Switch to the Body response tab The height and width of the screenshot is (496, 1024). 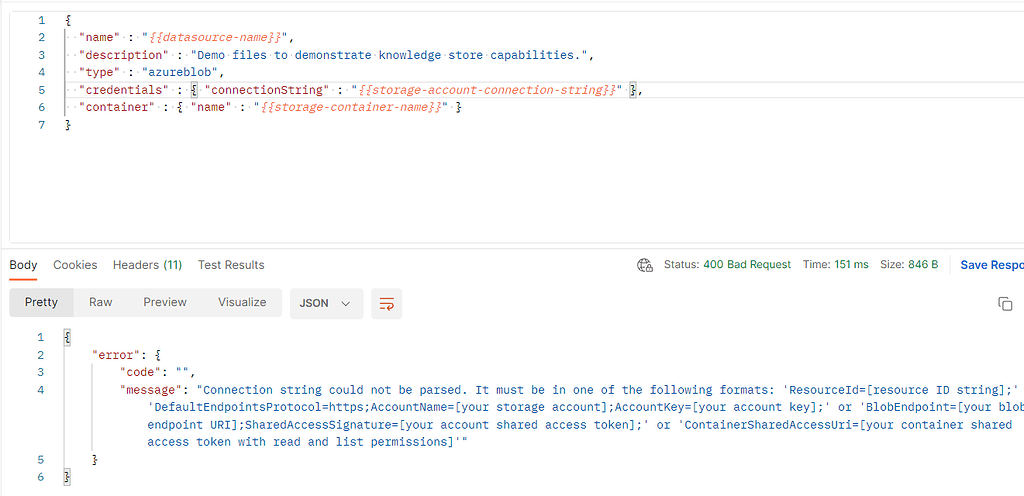pos(24,265)
